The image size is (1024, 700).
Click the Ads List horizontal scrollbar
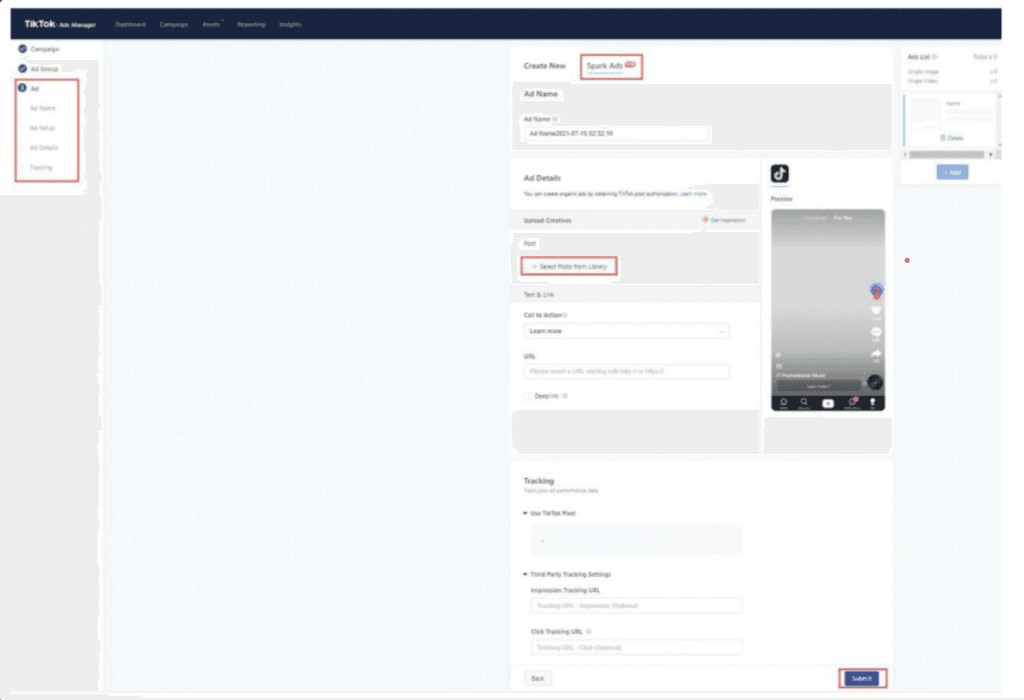pos(949,154)
